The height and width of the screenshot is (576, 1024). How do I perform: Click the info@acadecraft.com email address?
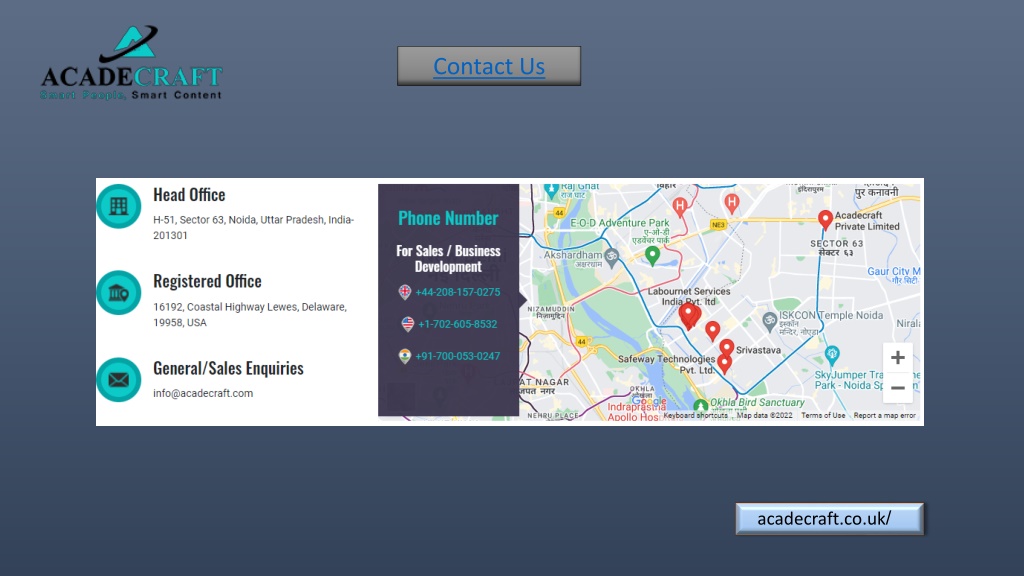coord(203,393)
